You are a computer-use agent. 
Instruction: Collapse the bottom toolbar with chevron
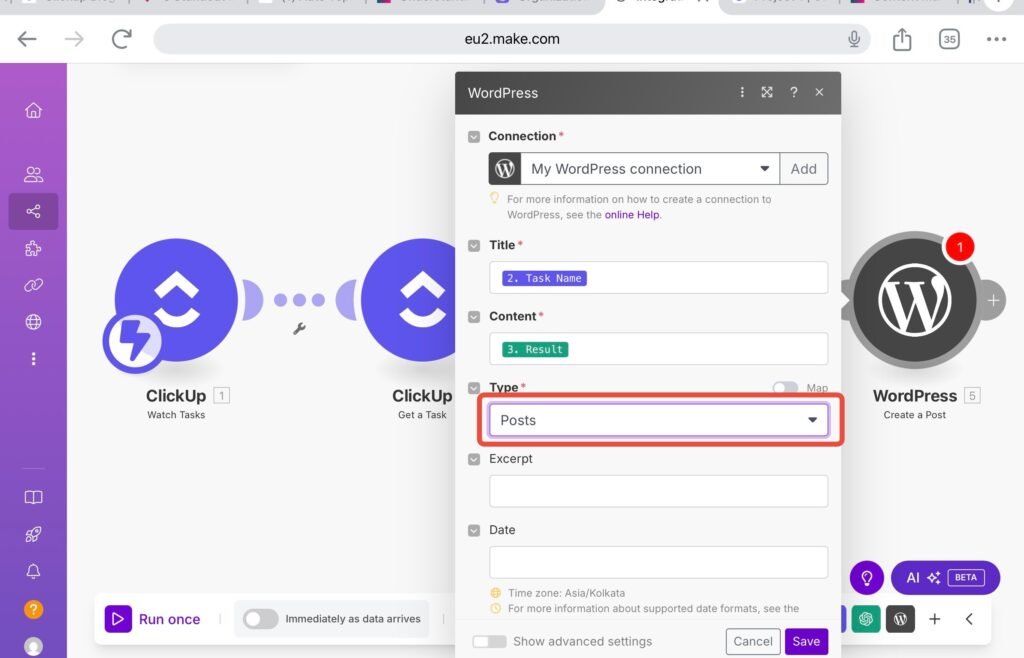(969, 619)
